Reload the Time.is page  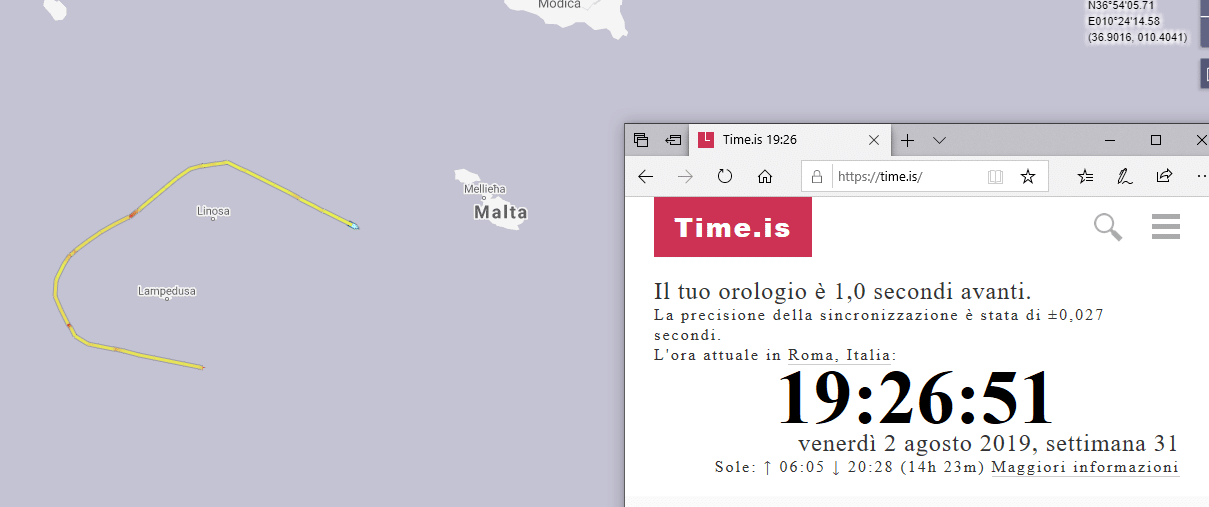[725, 177]
